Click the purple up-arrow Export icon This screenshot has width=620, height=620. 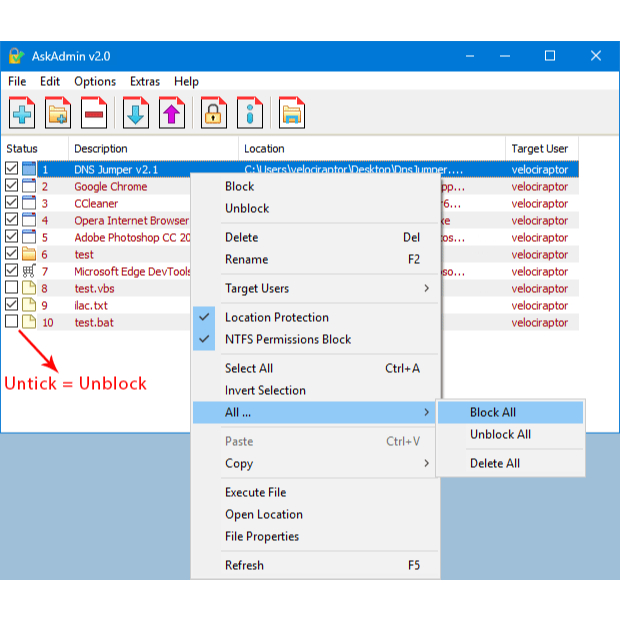[172, 113]
